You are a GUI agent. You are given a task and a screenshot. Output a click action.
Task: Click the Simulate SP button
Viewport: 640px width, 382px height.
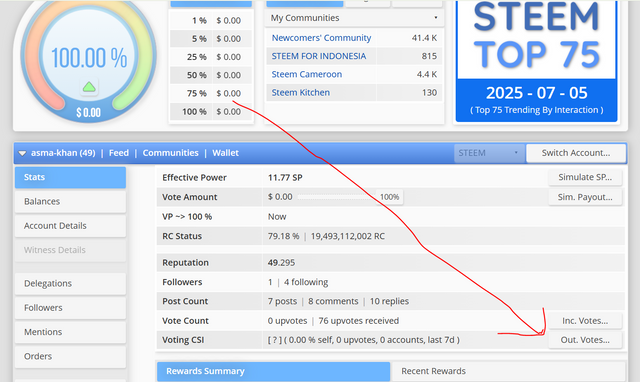tap(585, 177)
